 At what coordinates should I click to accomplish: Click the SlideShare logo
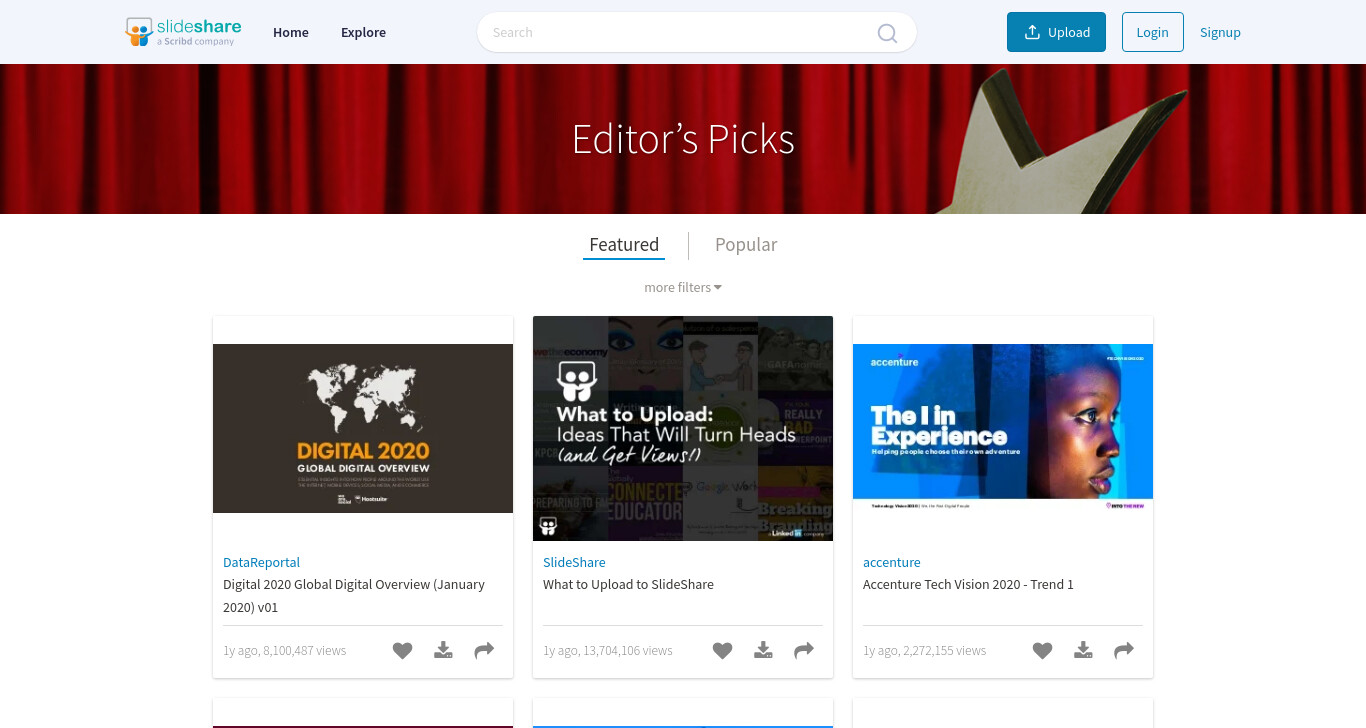click(x=183, y=32)
